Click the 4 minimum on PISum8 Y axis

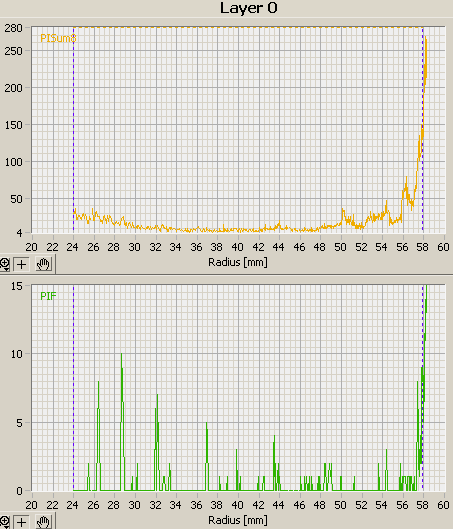[19, 233]
